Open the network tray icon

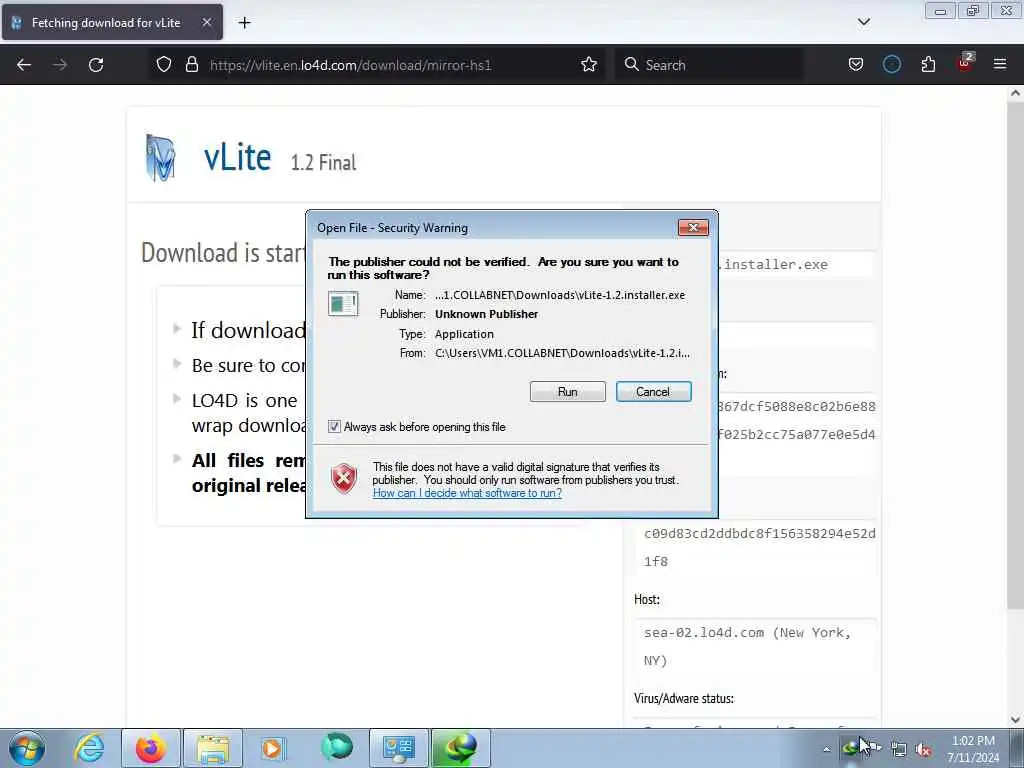pos(899,750)
